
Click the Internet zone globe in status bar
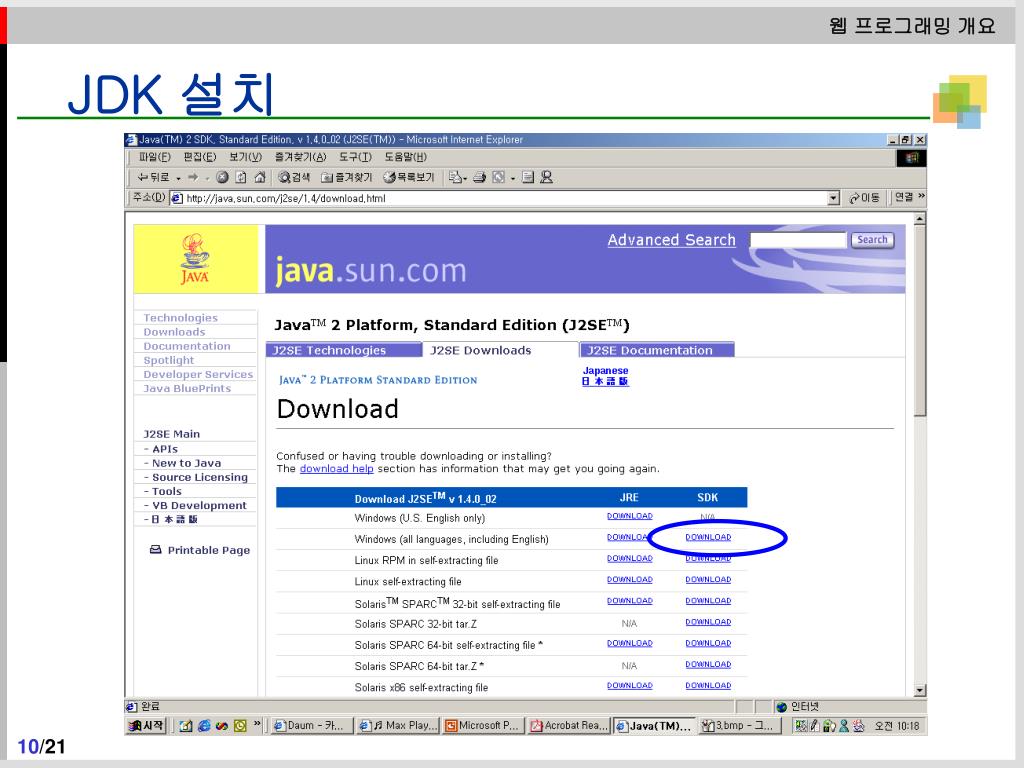[782, 707]
